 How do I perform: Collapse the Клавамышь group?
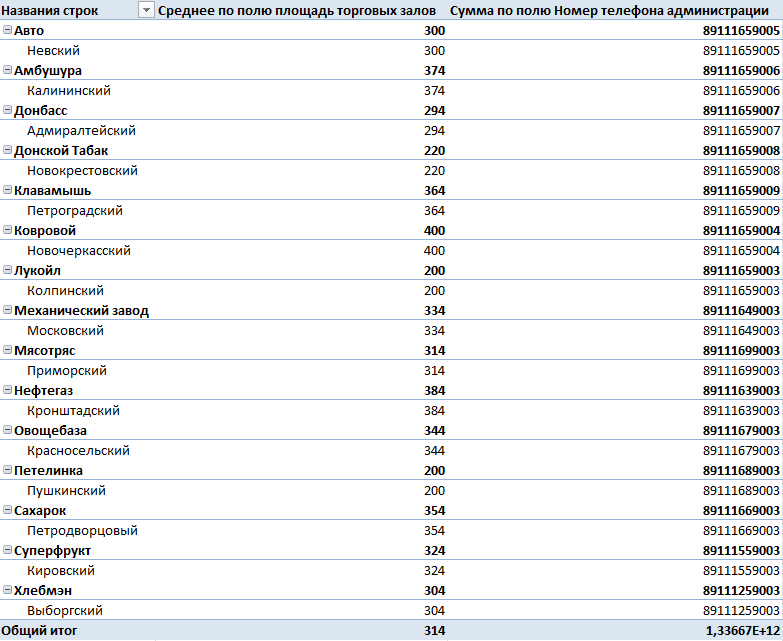(7, 190)
